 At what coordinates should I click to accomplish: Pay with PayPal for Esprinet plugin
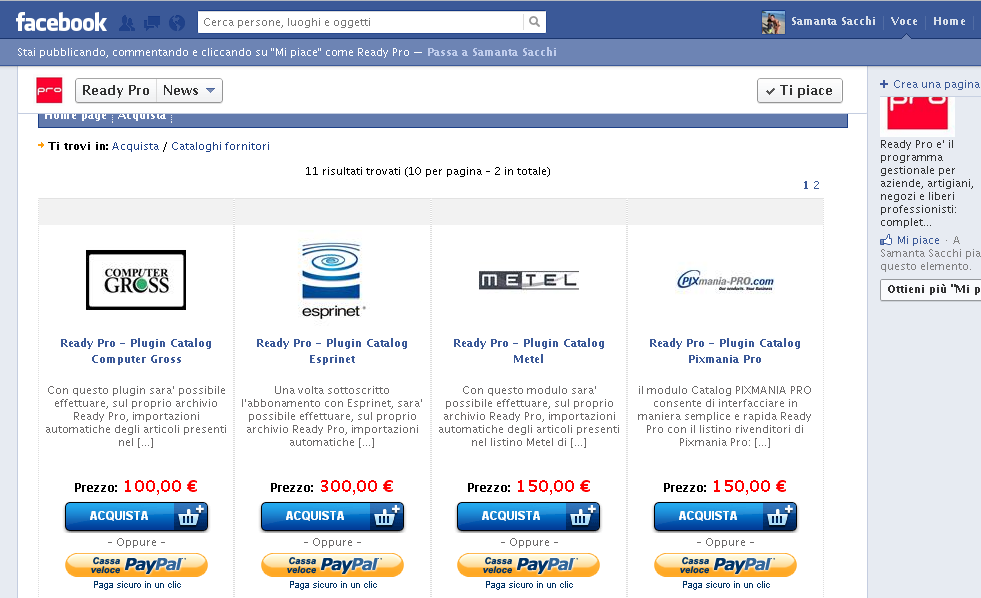pyautogui.click(x=332, y=565)
